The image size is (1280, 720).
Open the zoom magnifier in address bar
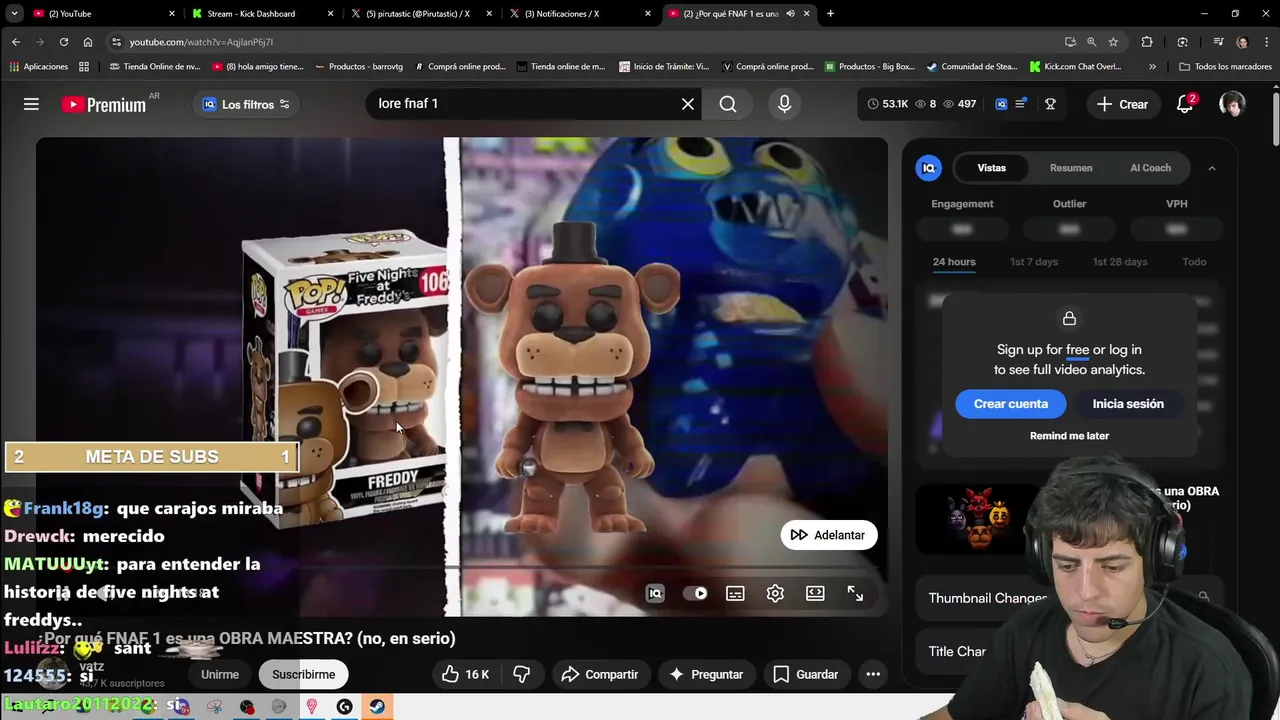(1091, 42)
